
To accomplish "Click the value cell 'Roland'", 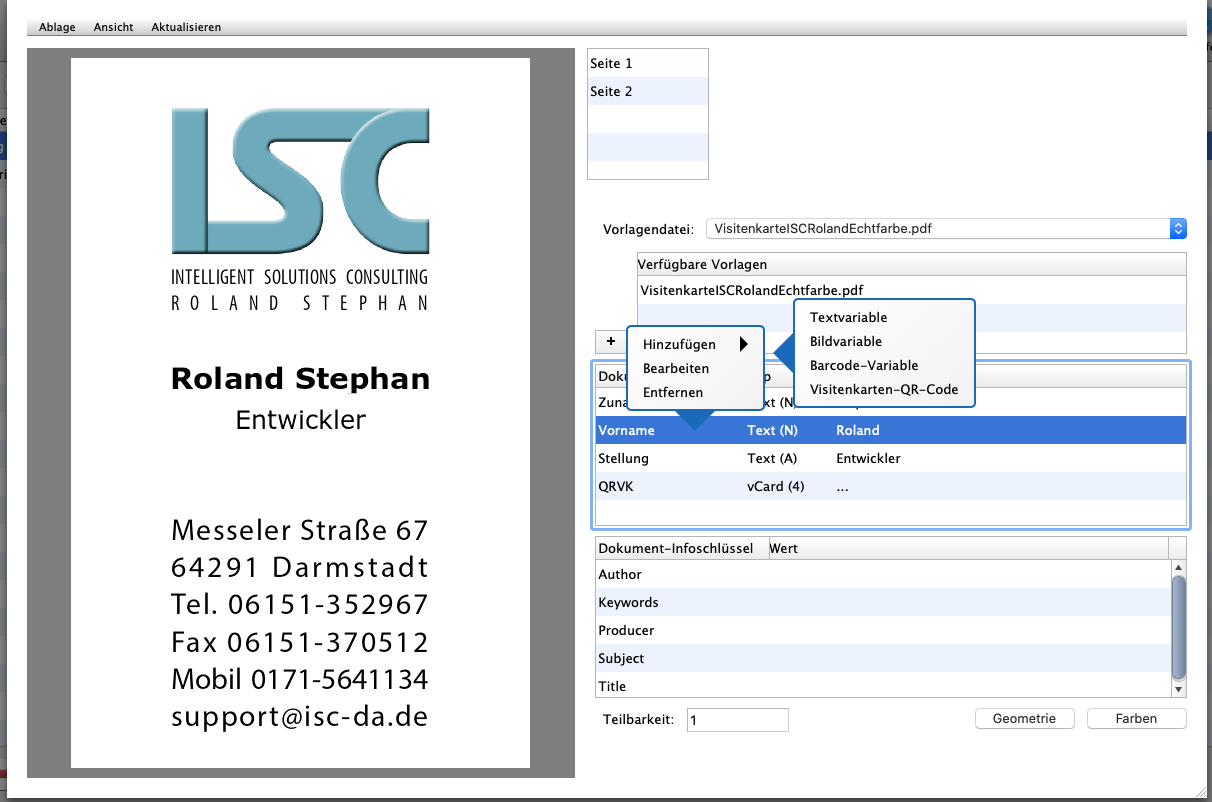I will (858, 430).
